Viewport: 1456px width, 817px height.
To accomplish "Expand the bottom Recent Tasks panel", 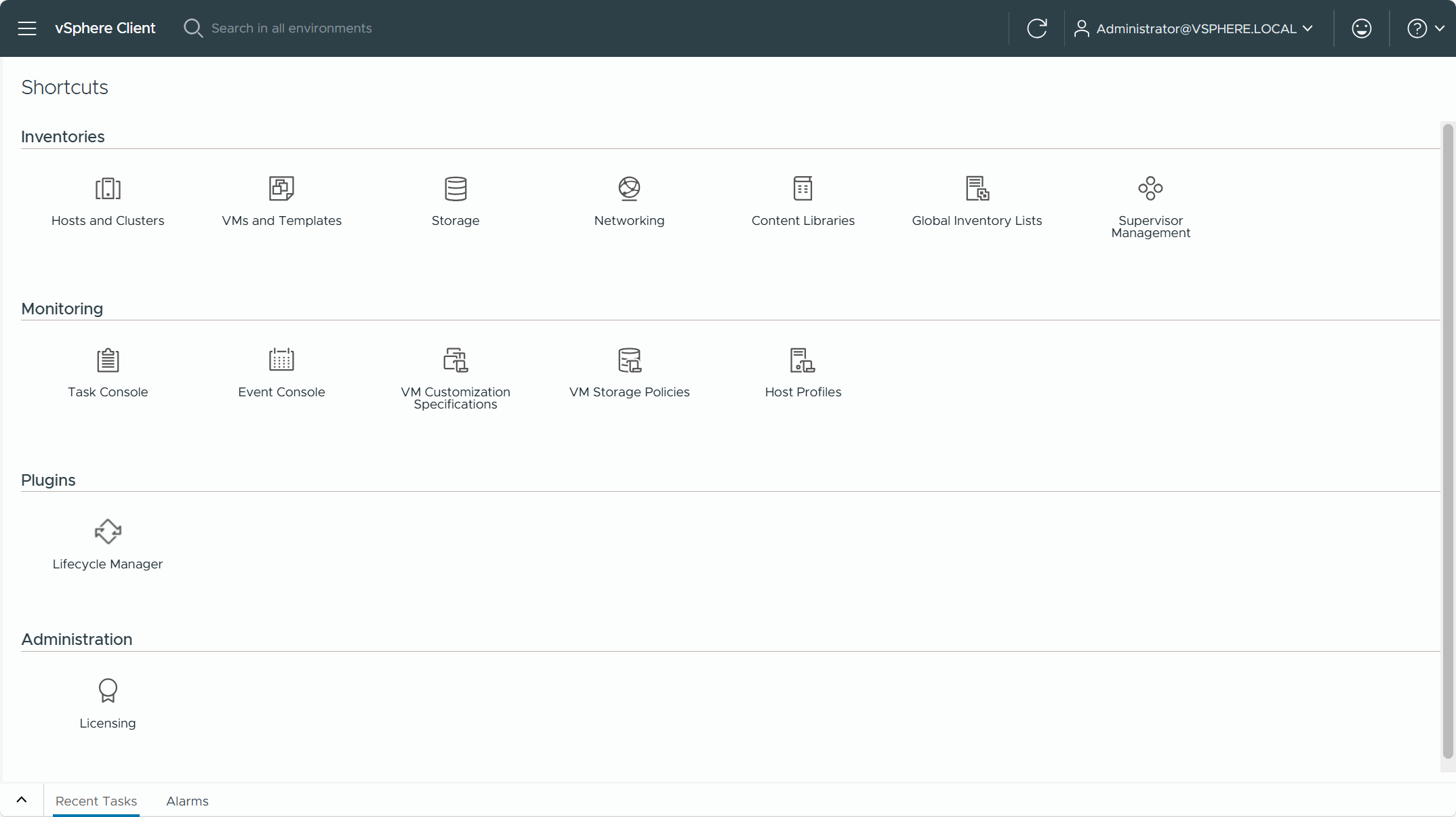I will coord(22,800).
